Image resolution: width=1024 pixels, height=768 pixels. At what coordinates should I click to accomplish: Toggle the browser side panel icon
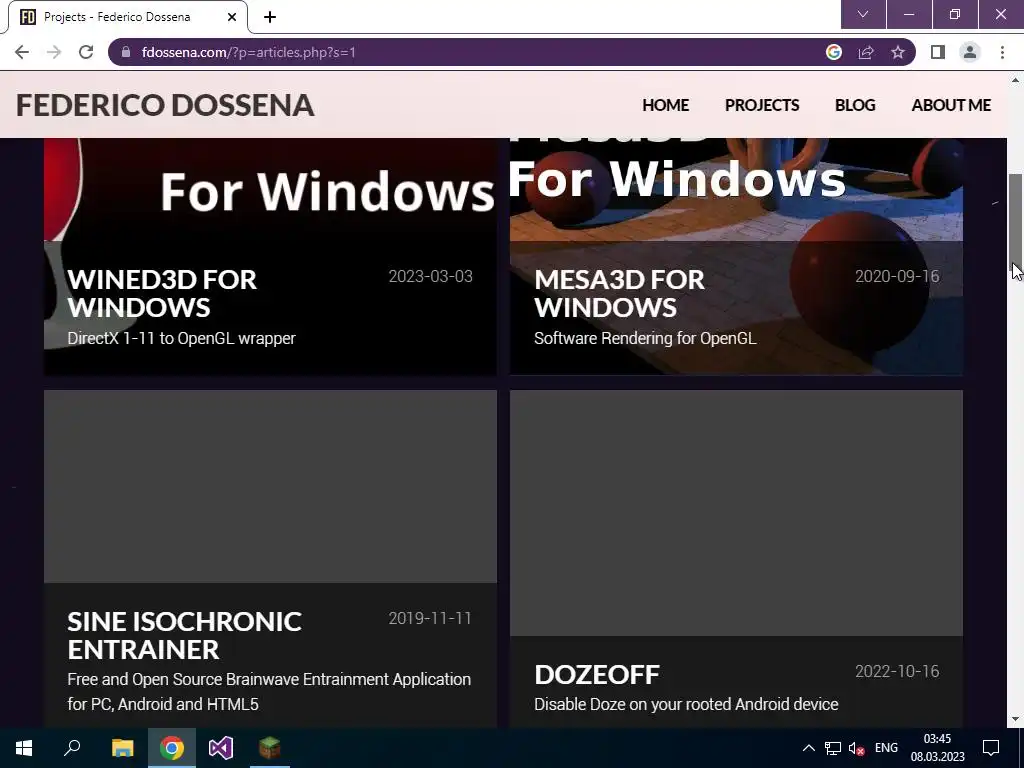[938, 52]
